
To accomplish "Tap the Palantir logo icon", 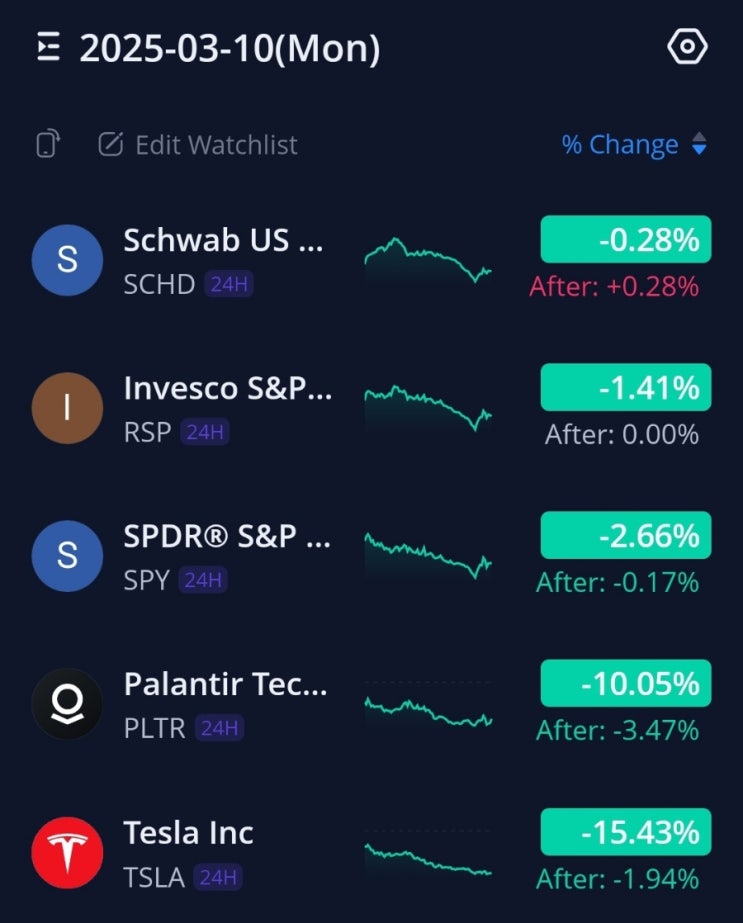I will click(x=67, y=704).
